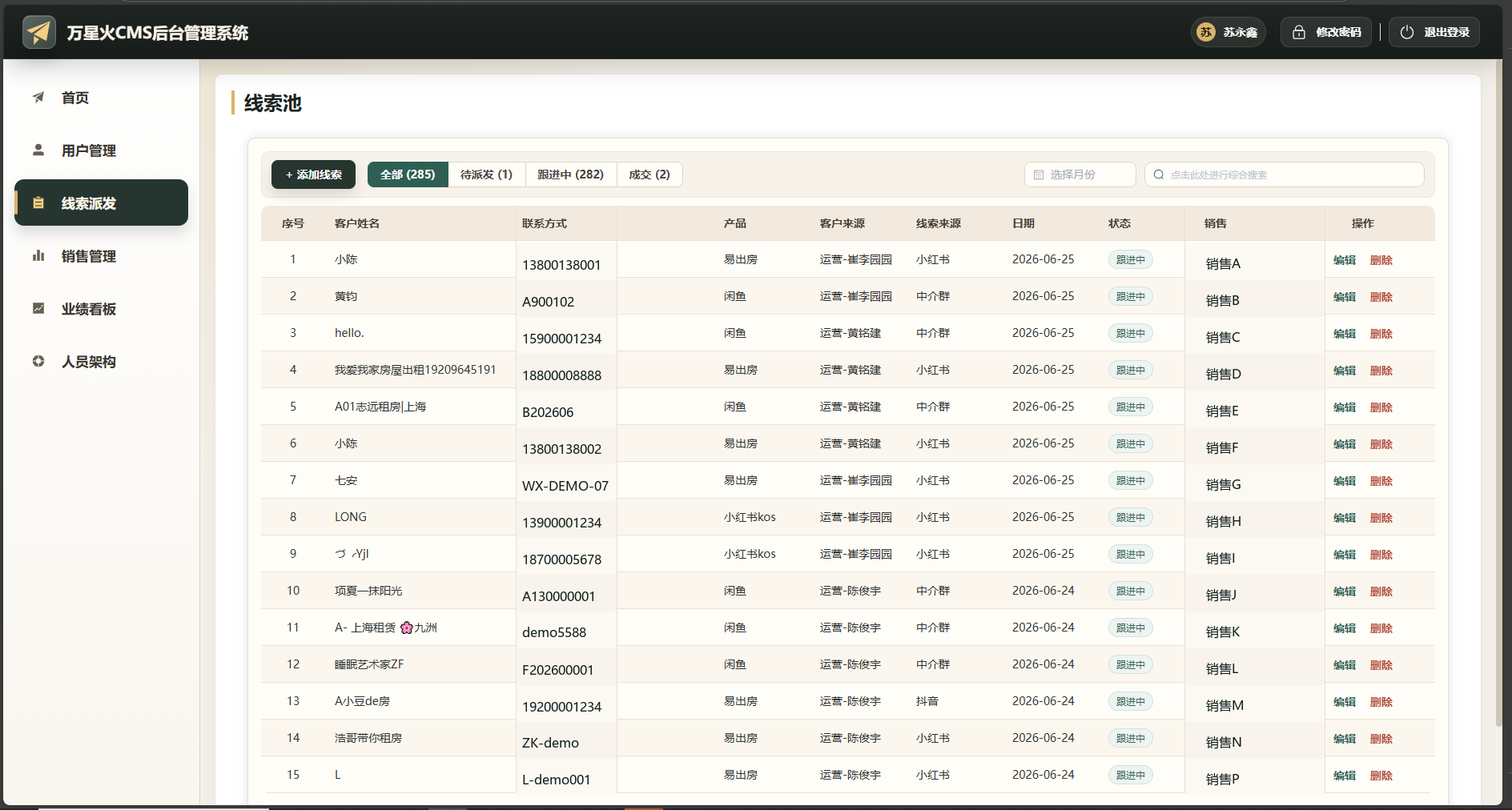Click the 线索来源 column header

(939, 223)
